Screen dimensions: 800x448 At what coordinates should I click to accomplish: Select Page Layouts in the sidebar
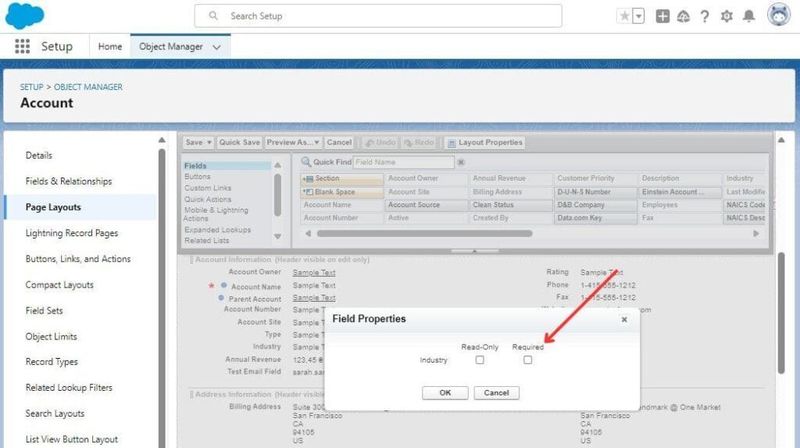click(x=53, y=207)
